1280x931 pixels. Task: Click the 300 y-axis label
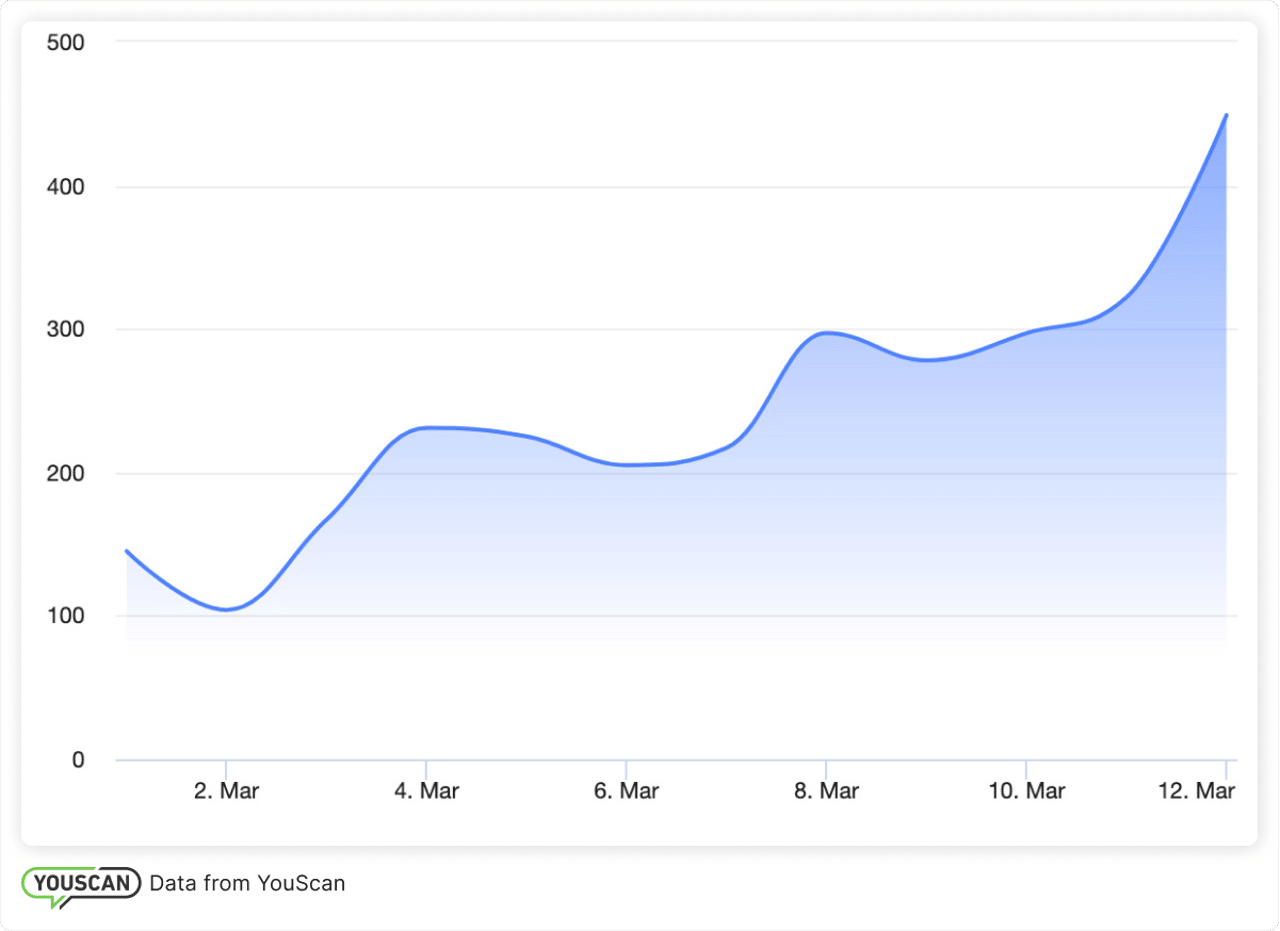click(65, 330)
